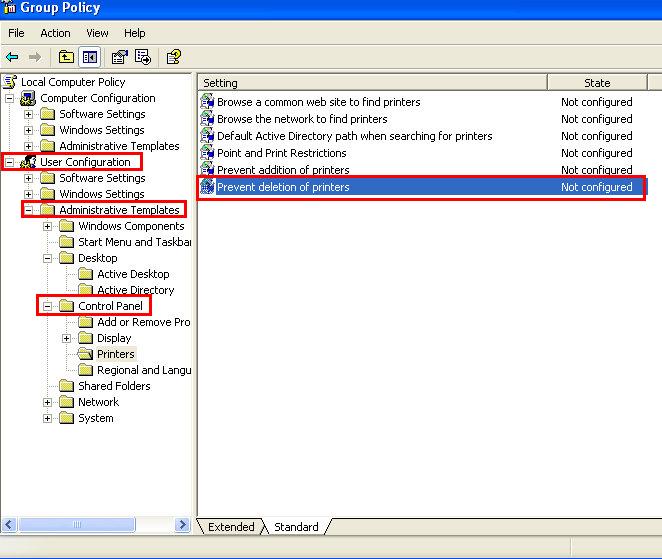Click the Active Directory folder icon
Image resolution: width=662 pixels, height=559 pixels.
click(85, 290)
